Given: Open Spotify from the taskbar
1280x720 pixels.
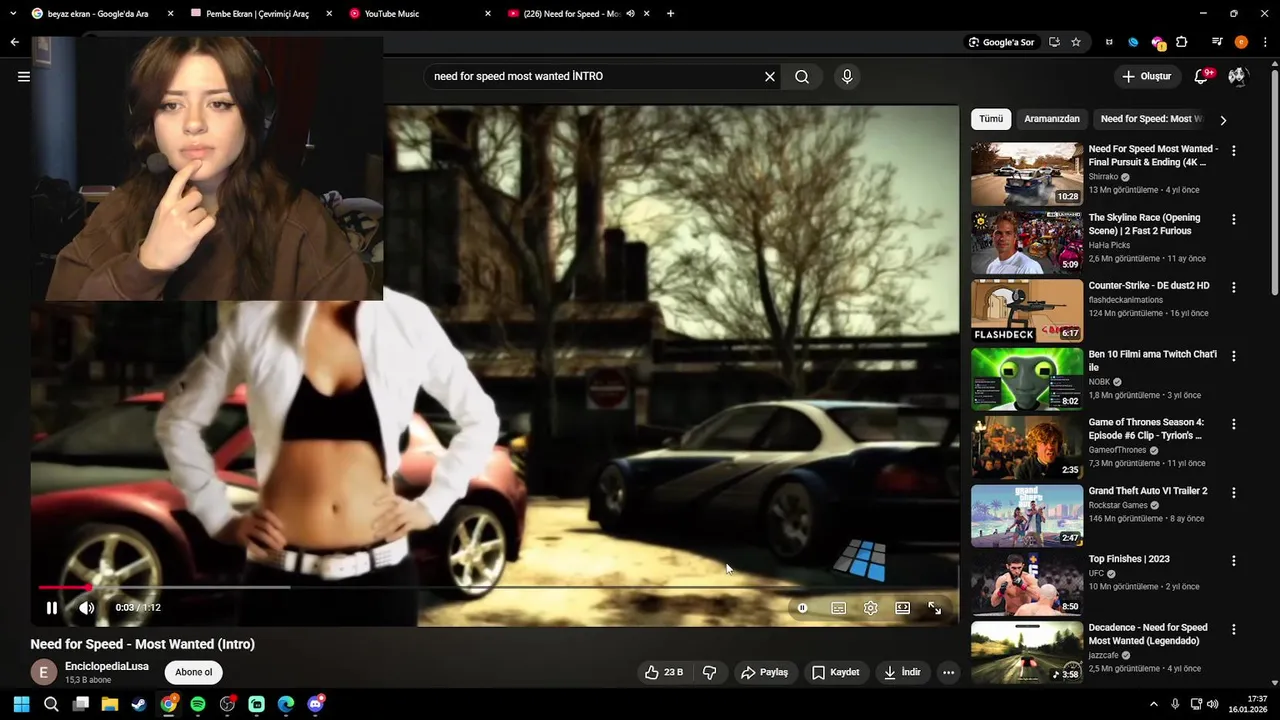Looking at the screenshot, I should click(x=198, y=704).
